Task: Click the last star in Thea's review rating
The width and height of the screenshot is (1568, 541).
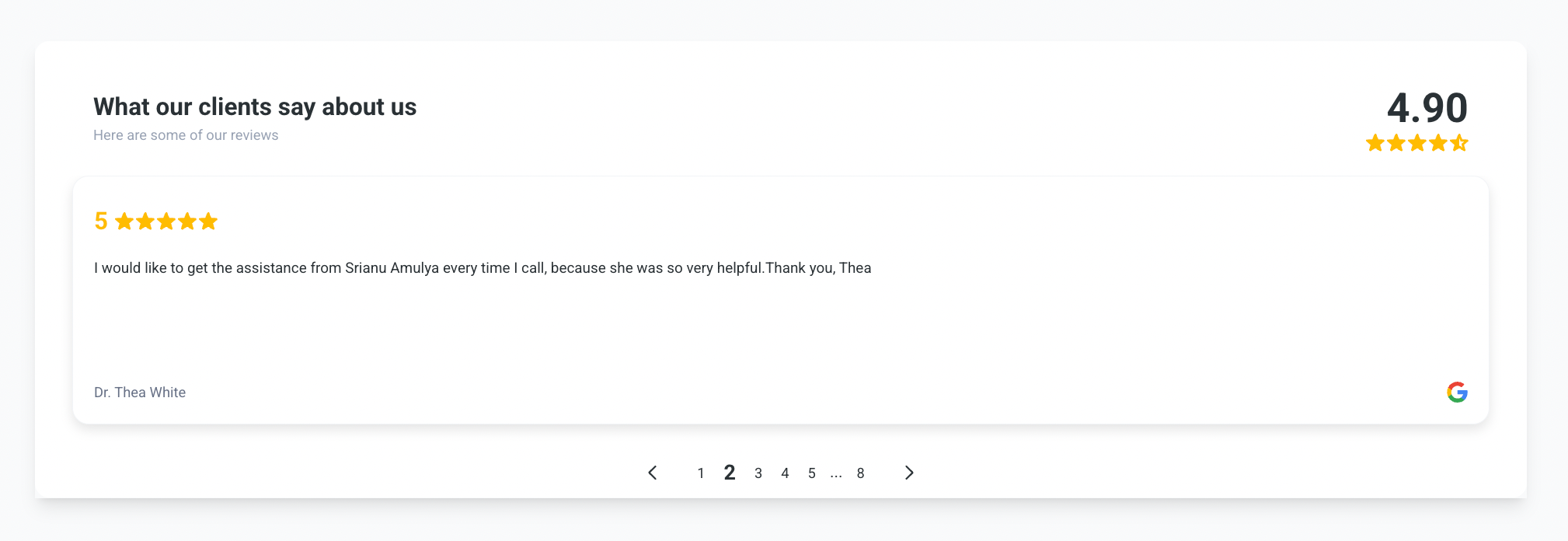Action: [x=208, y=222]
